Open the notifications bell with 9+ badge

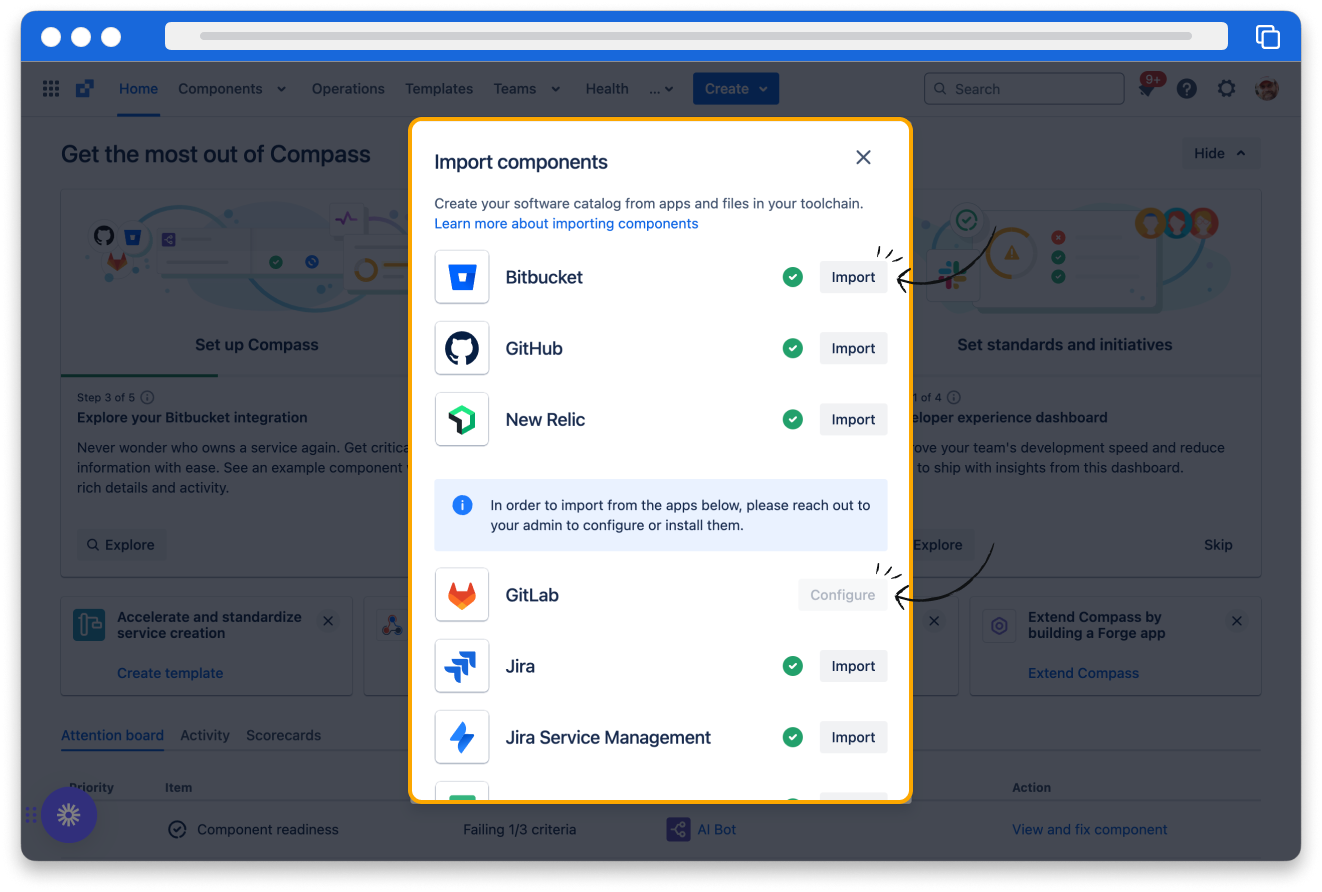click(x=1147, y=88)
